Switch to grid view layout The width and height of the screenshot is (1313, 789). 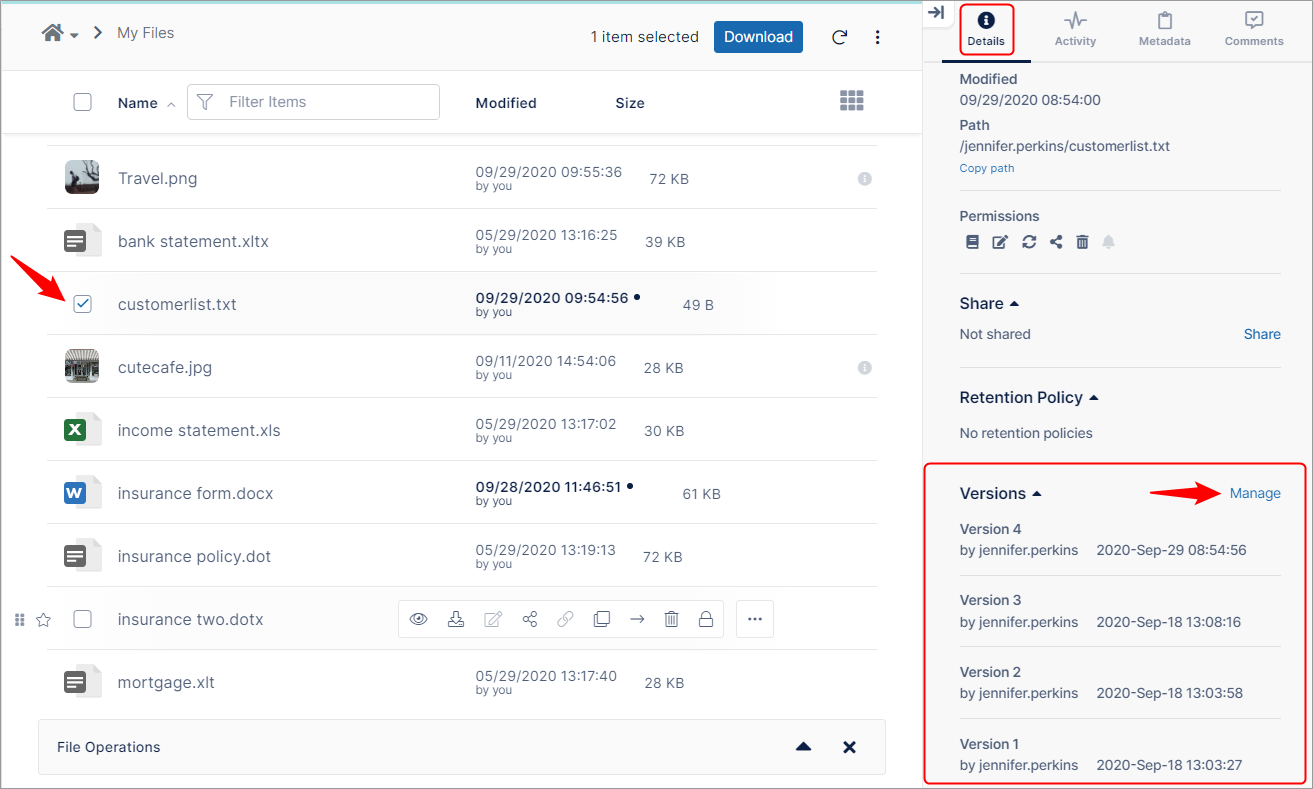click(851, 101)
